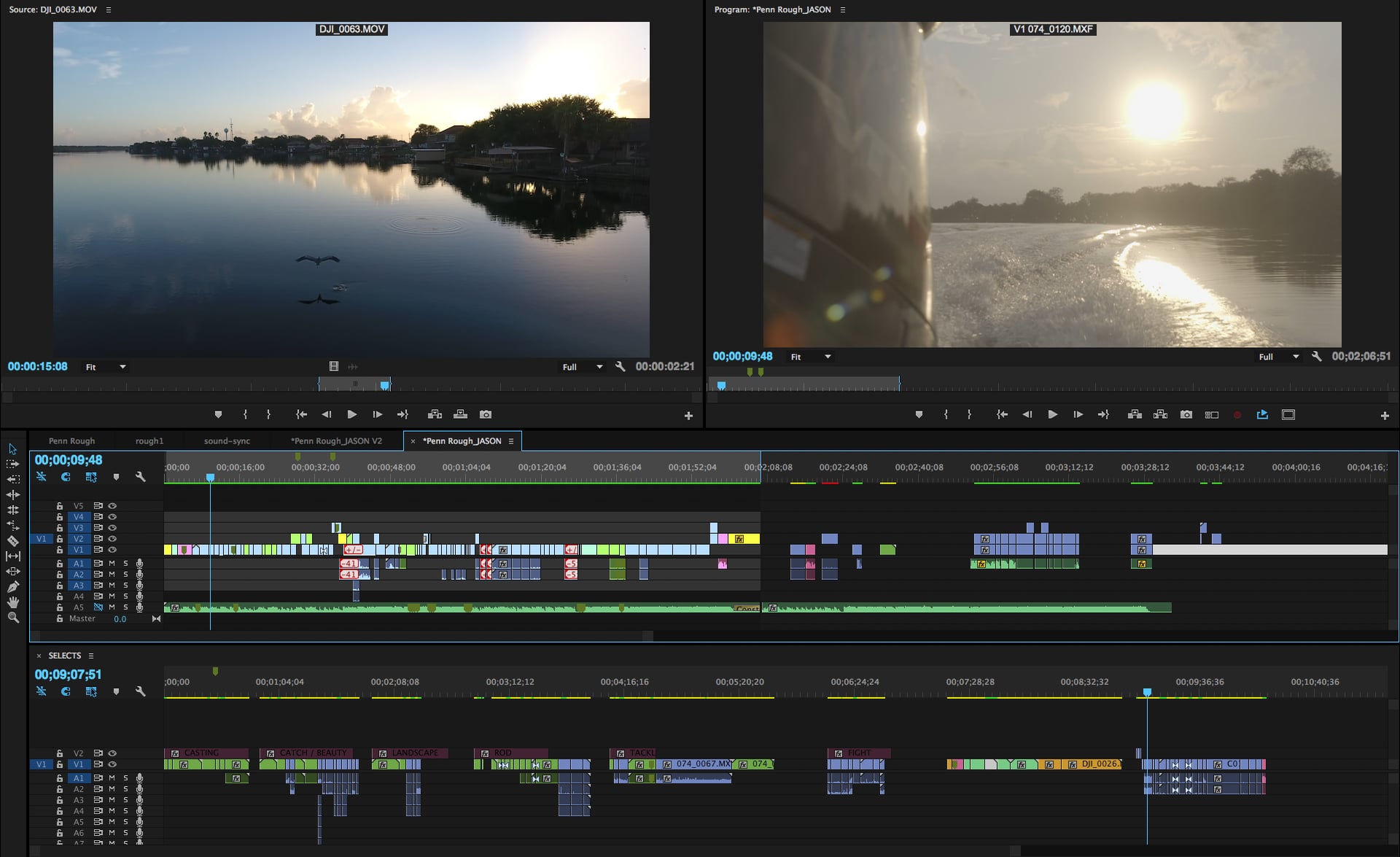Screen dimensions: 1400x857
Task: Switch to the sound-sync sequence tab
Action: click(x=227, y=441)
